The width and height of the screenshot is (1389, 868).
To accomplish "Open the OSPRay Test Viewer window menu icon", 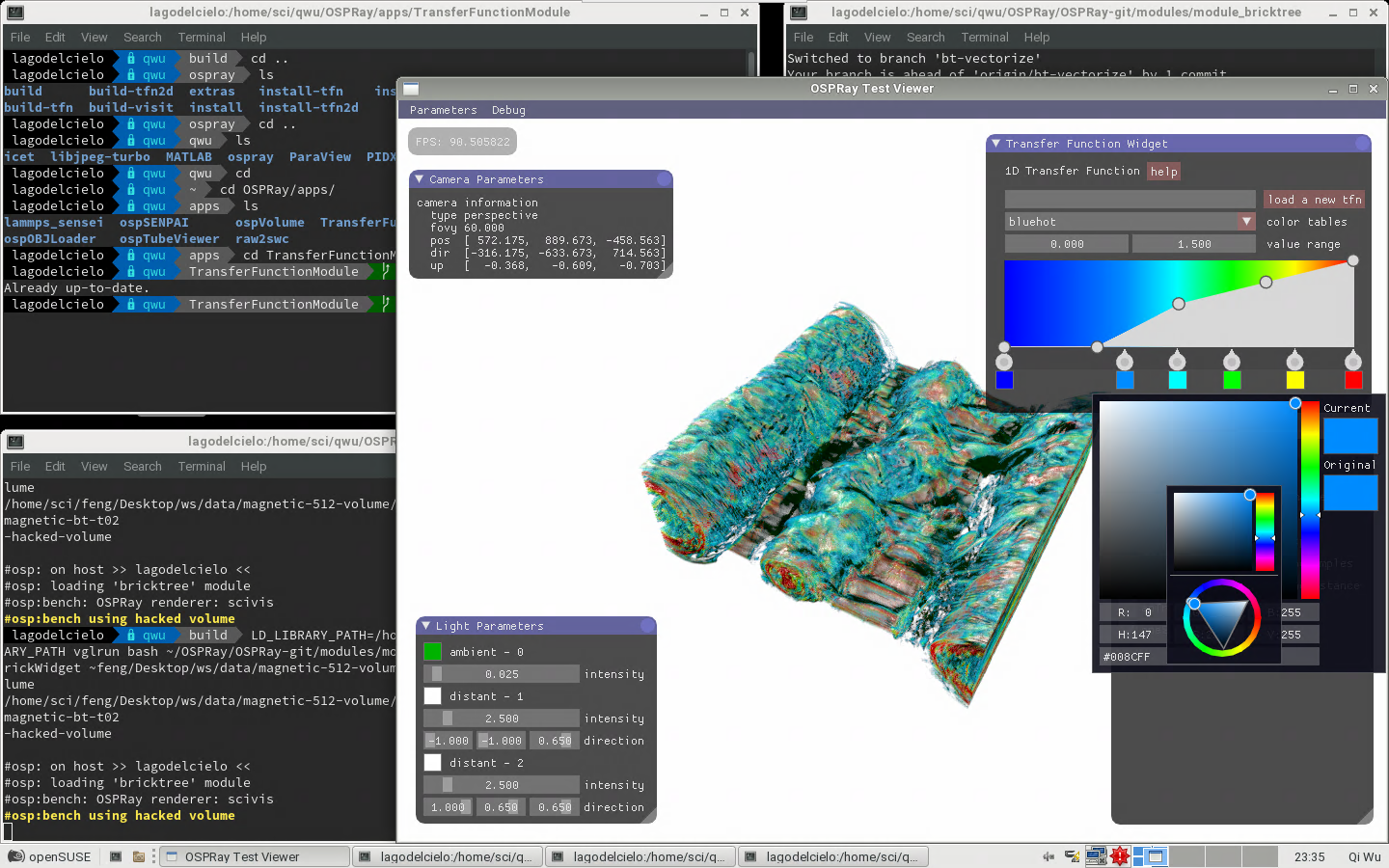I will (x=411, y=89).
